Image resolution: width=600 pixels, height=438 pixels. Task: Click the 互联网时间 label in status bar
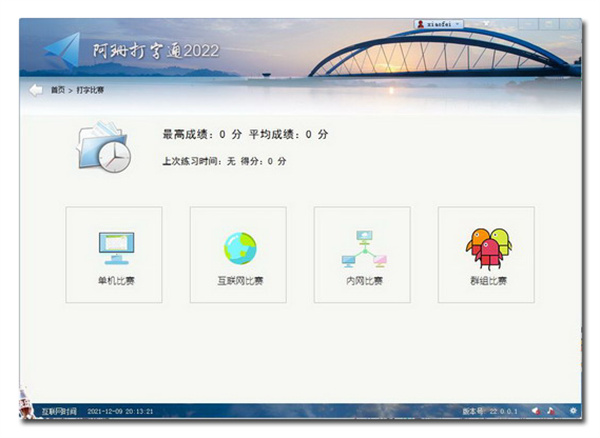[x=59, y=412]
